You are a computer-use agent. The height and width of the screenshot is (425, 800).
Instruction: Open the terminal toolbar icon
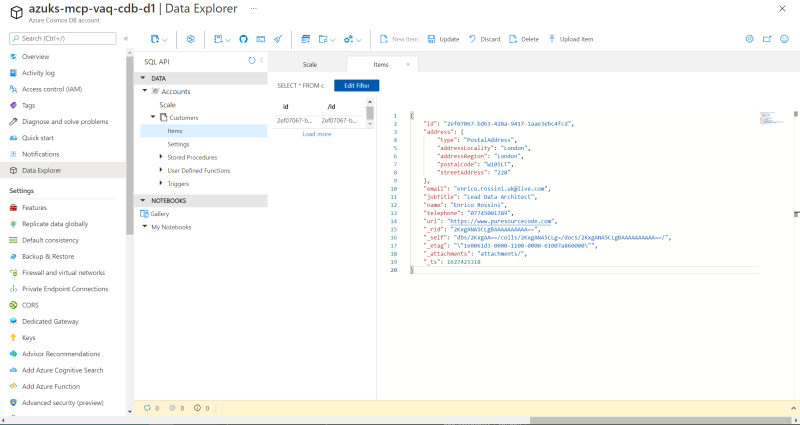pos(261,39)
